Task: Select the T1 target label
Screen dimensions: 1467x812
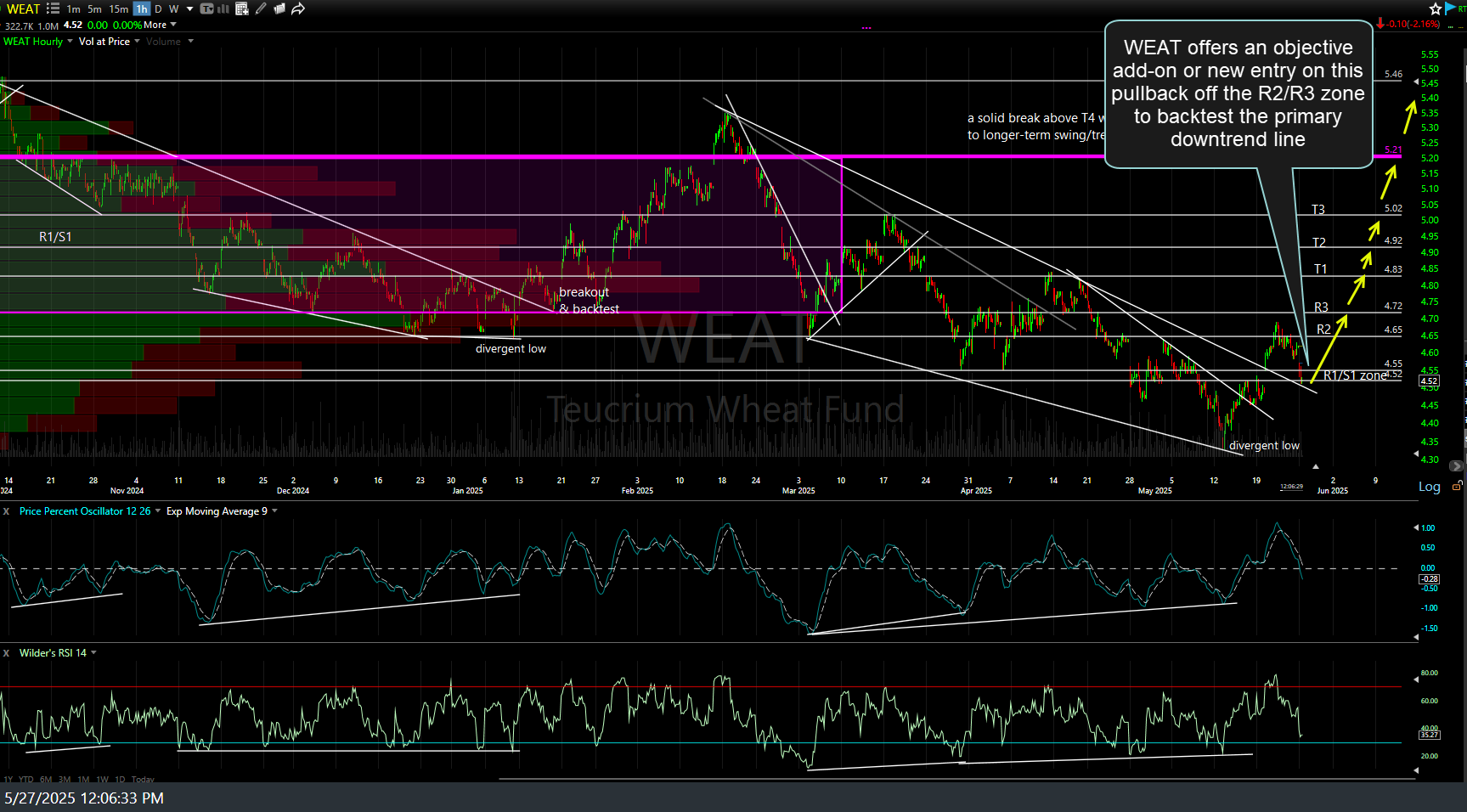Action: [x=1321, y=269]
